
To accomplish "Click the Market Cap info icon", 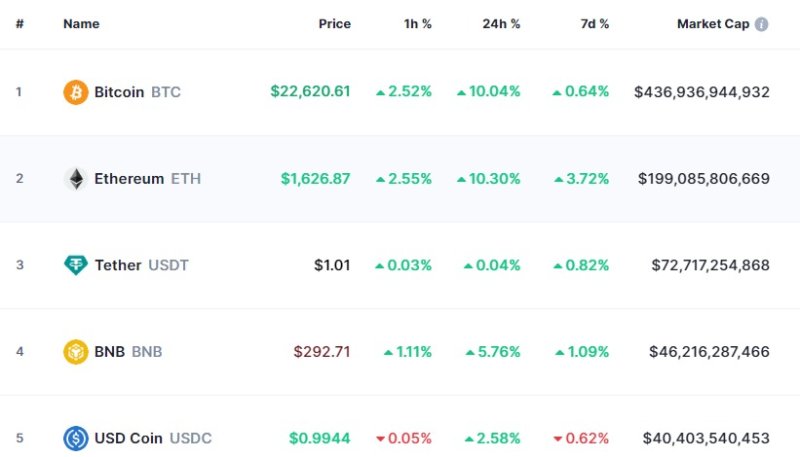I will 762,24.
